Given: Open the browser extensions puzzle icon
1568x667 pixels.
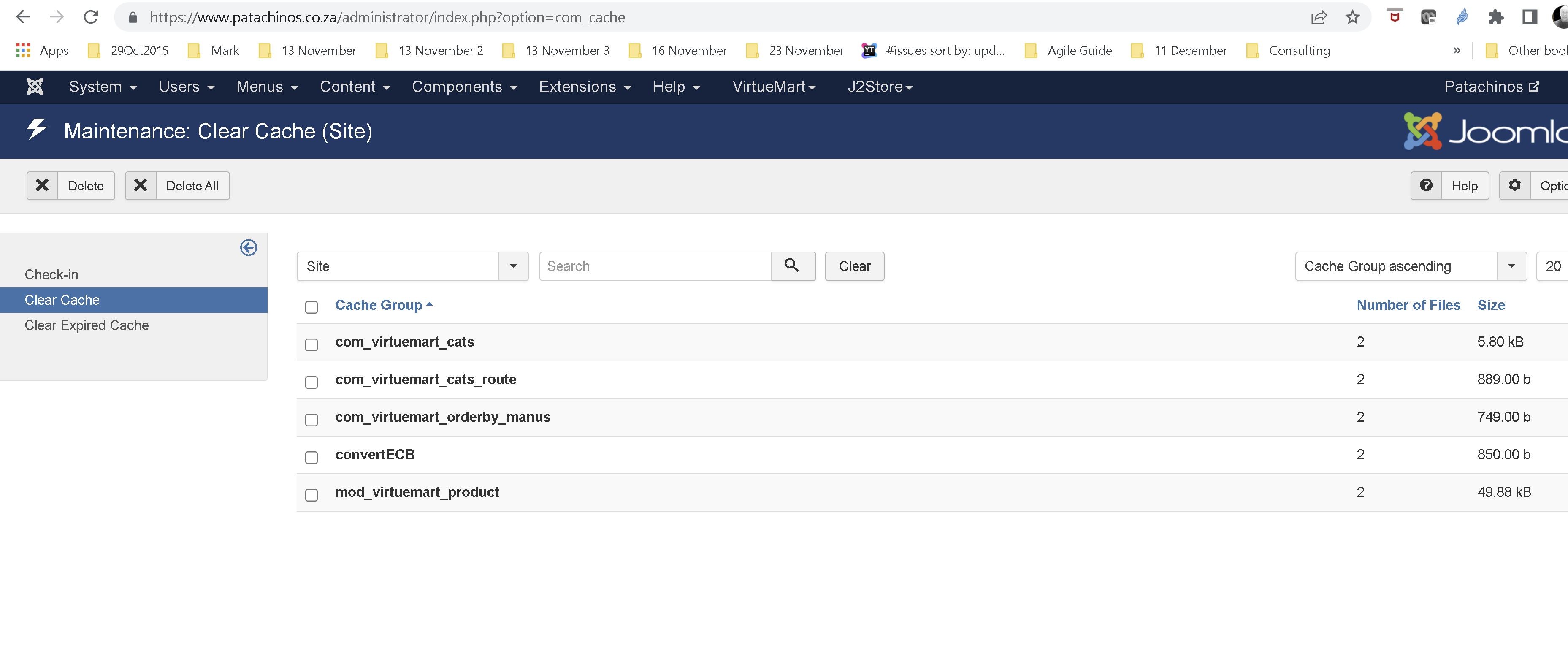Looking at the screenshot, I should (x=1495, y=17).
